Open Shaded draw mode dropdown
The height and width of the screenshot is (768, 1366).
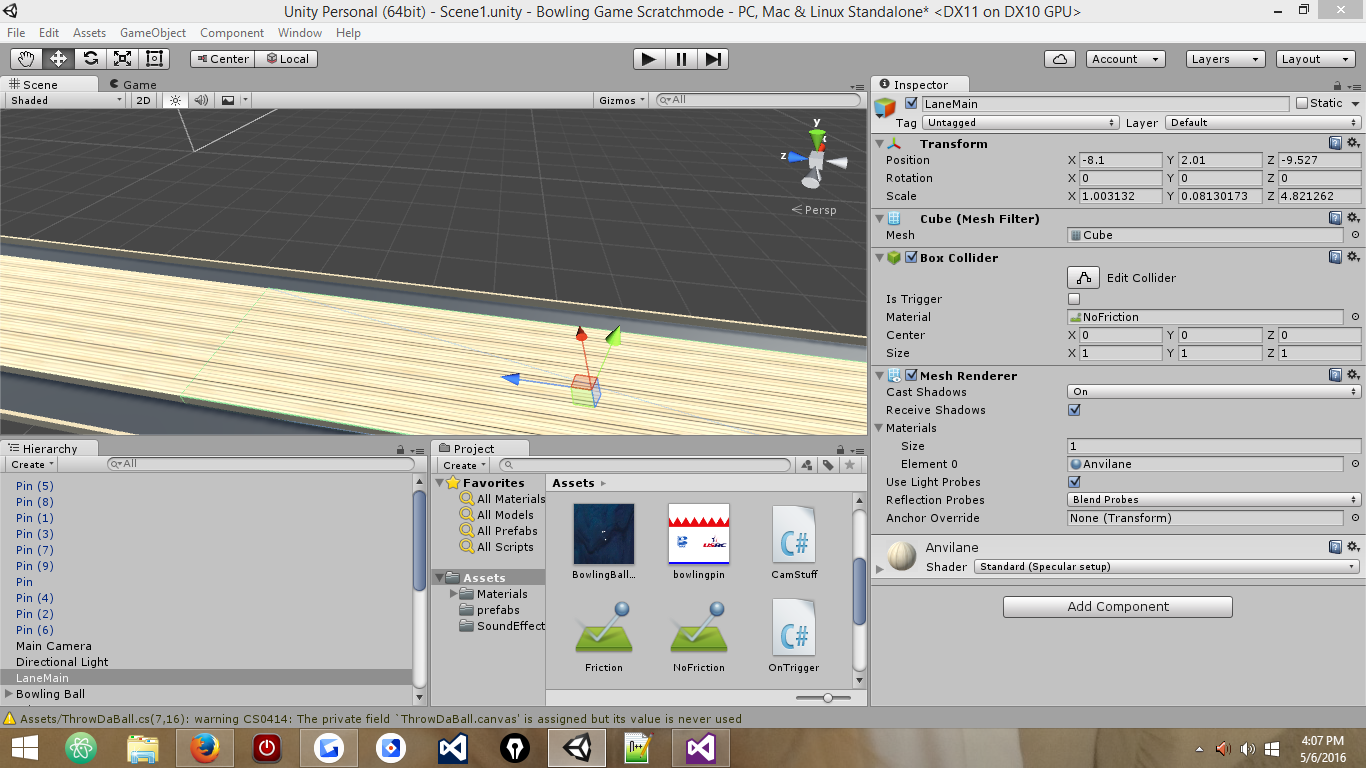point(65,100)
